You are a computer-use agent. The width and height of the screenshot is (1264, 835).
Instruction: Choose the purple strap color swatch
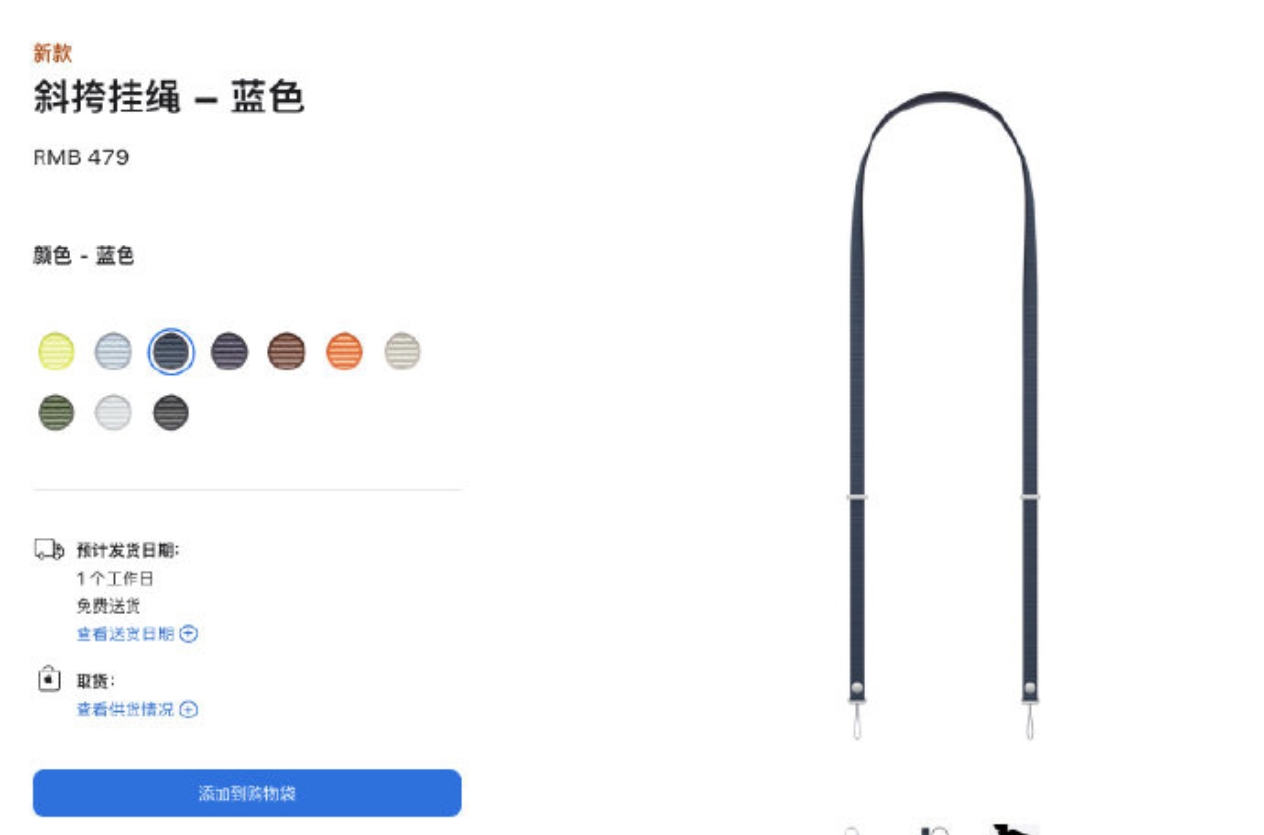229,352
